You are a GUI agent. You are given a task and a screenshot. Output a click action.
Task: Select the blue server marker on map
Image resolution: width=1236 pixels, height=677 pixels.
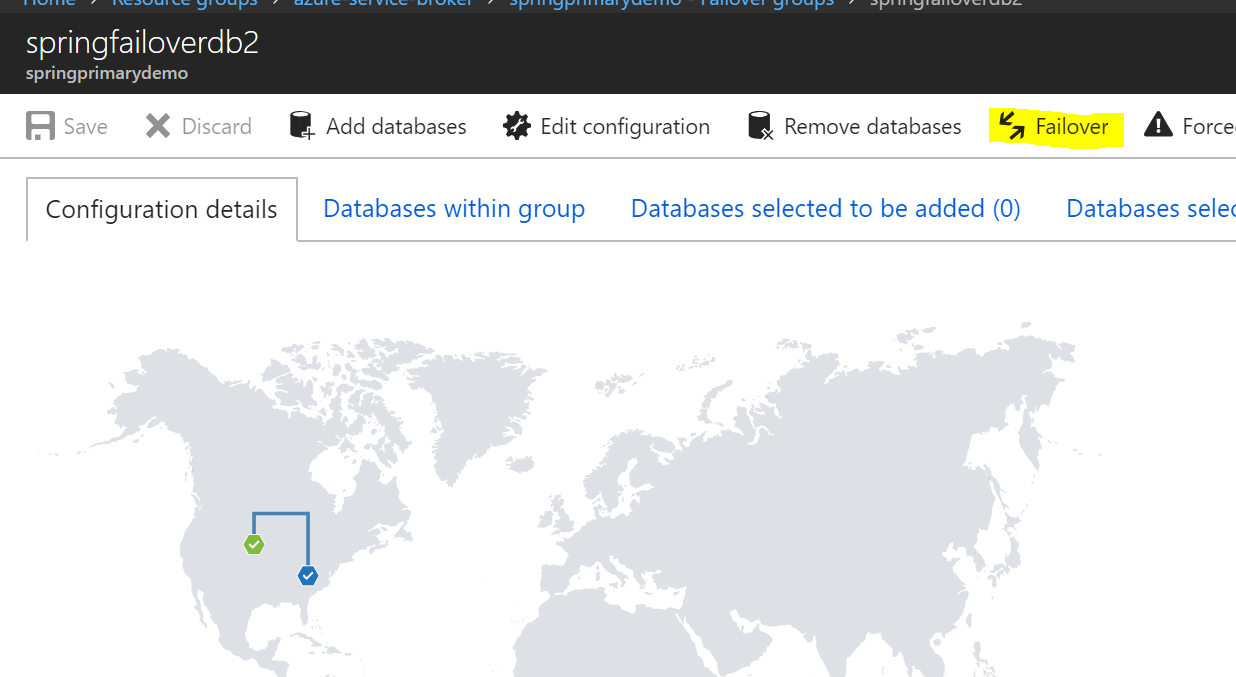coord(308,575)
